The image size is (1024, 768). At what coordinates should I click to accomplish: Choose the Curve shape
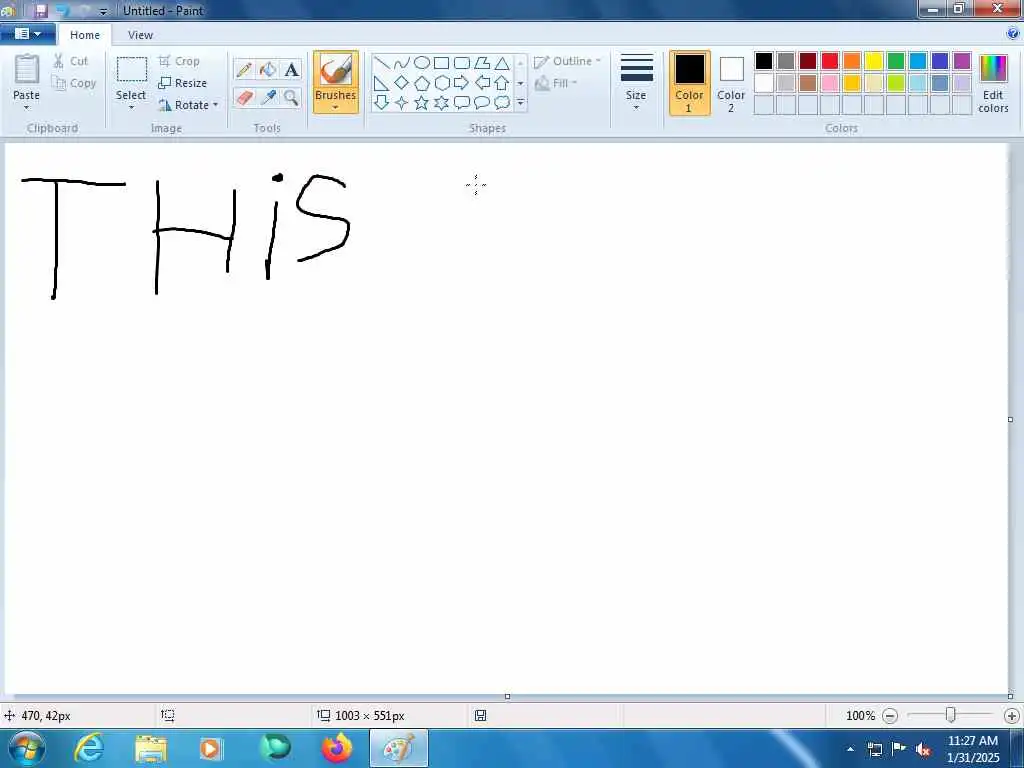point(402,63)
